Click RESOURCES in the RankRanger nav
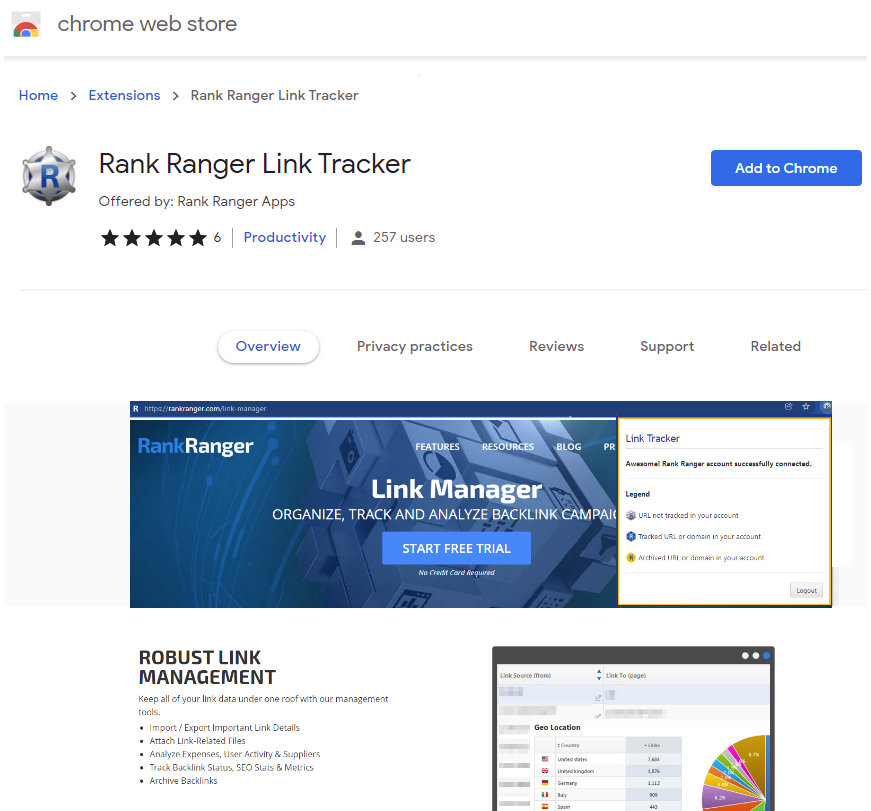 pos(508,447)
